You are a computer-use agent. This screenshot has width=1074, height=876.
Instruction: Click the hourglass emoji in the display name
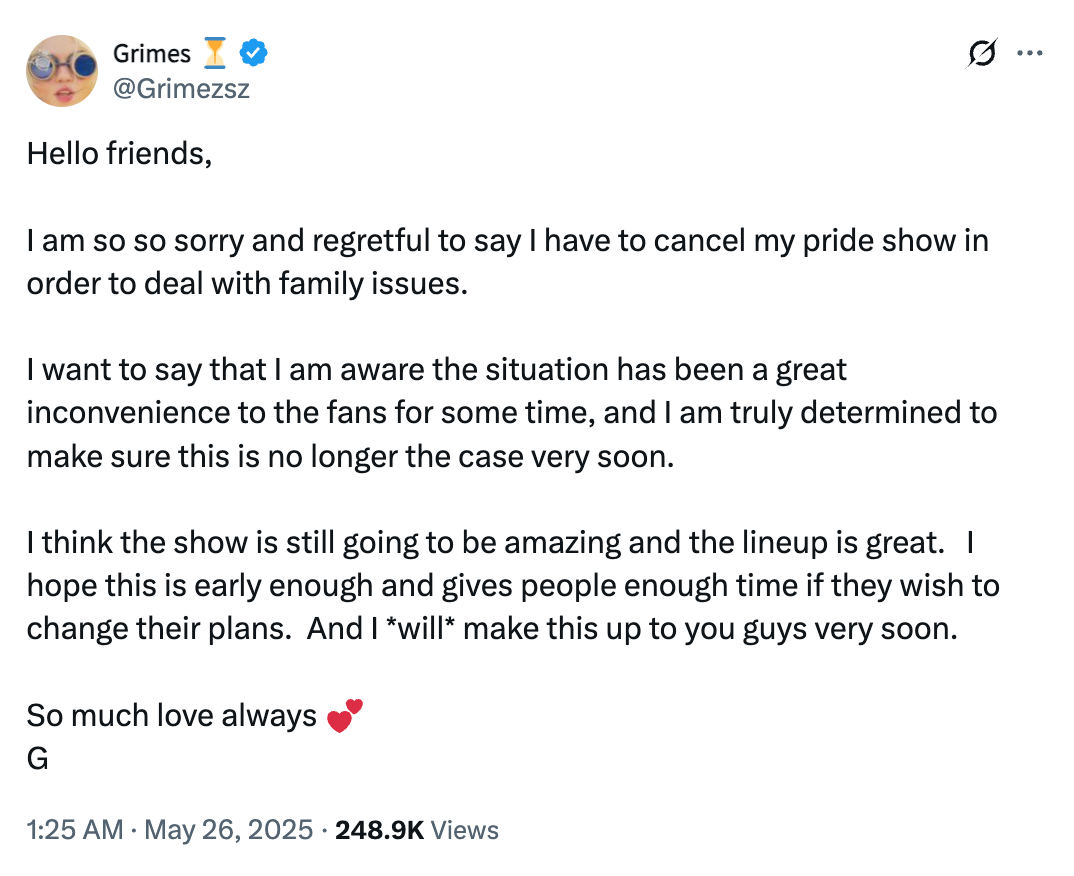coord(213,53)
